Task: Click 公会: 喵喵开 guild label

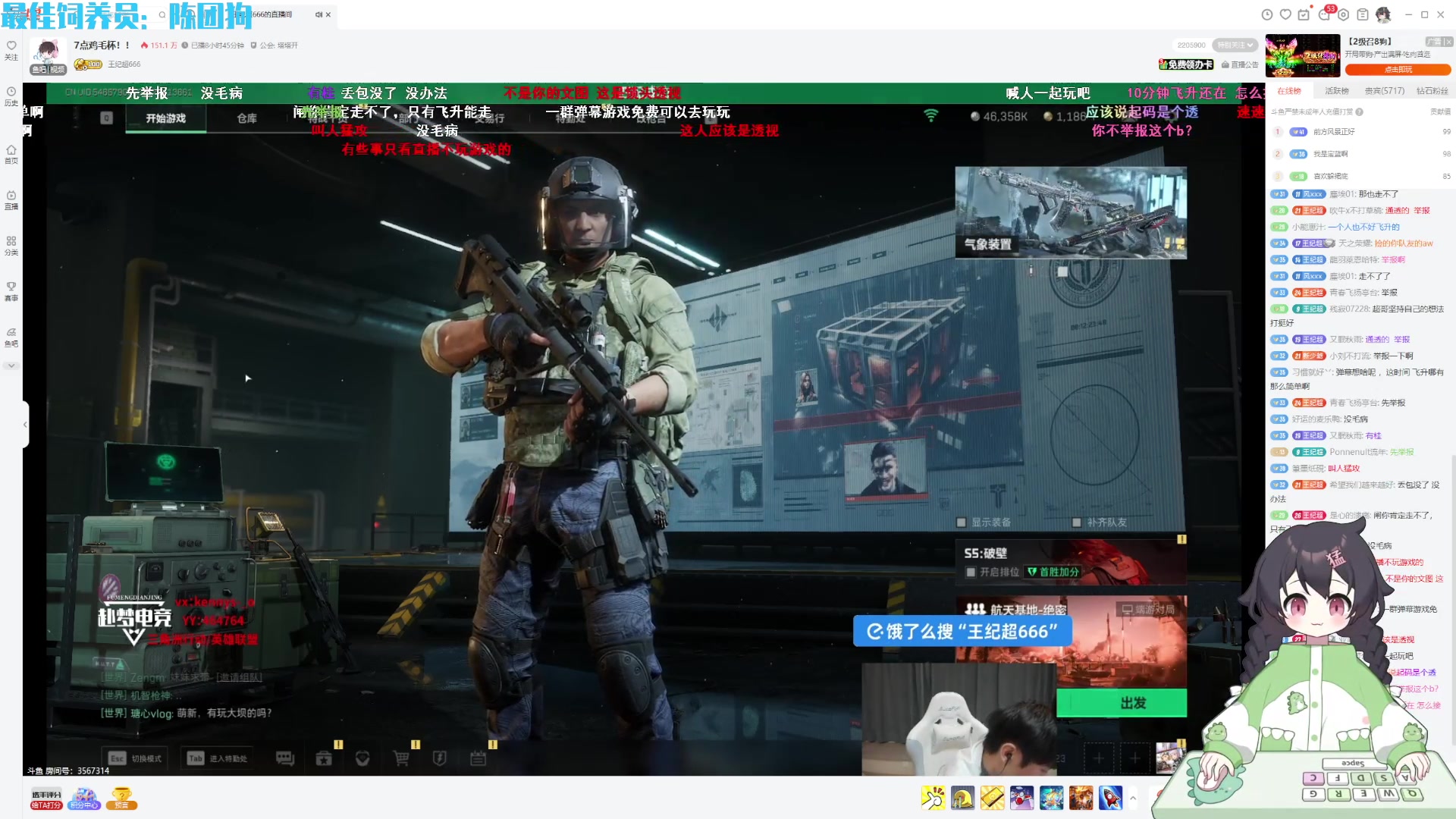Action: pyautogui.click(x=275, y=45)
